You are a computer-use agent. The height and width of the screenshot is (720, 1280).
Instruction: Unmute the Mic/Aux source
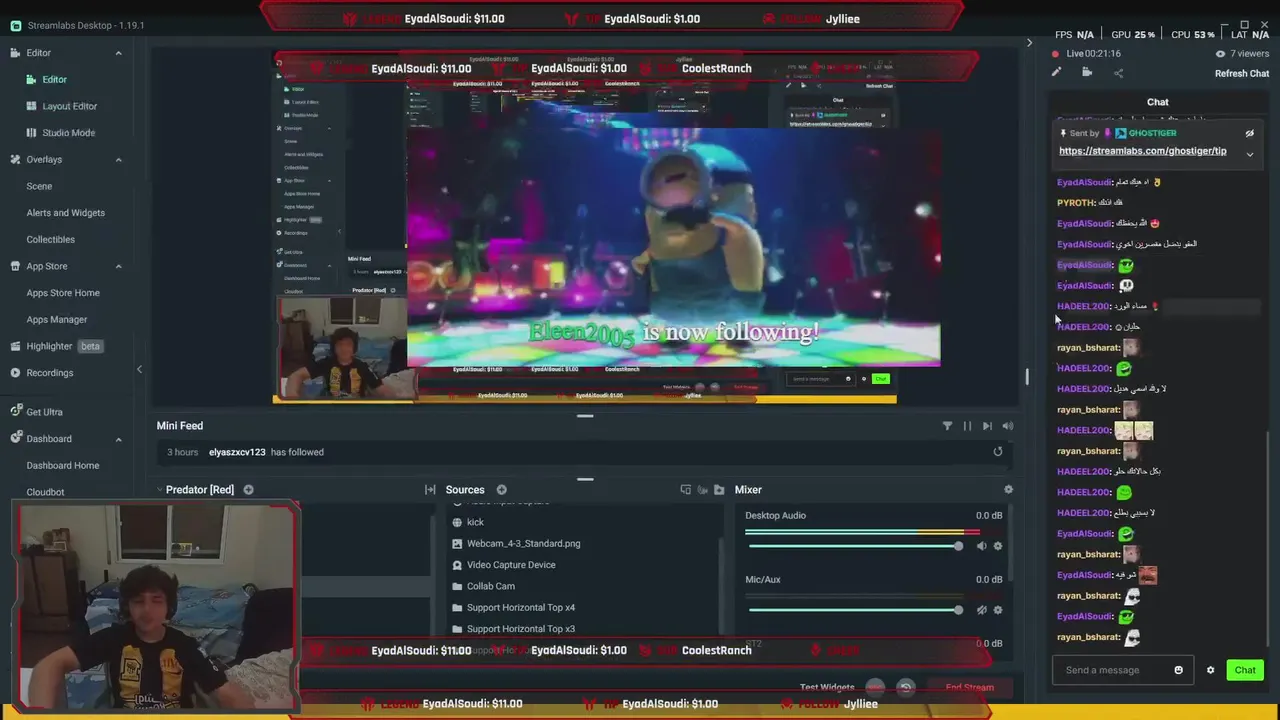pyautogui.click(x=981, y=610)
